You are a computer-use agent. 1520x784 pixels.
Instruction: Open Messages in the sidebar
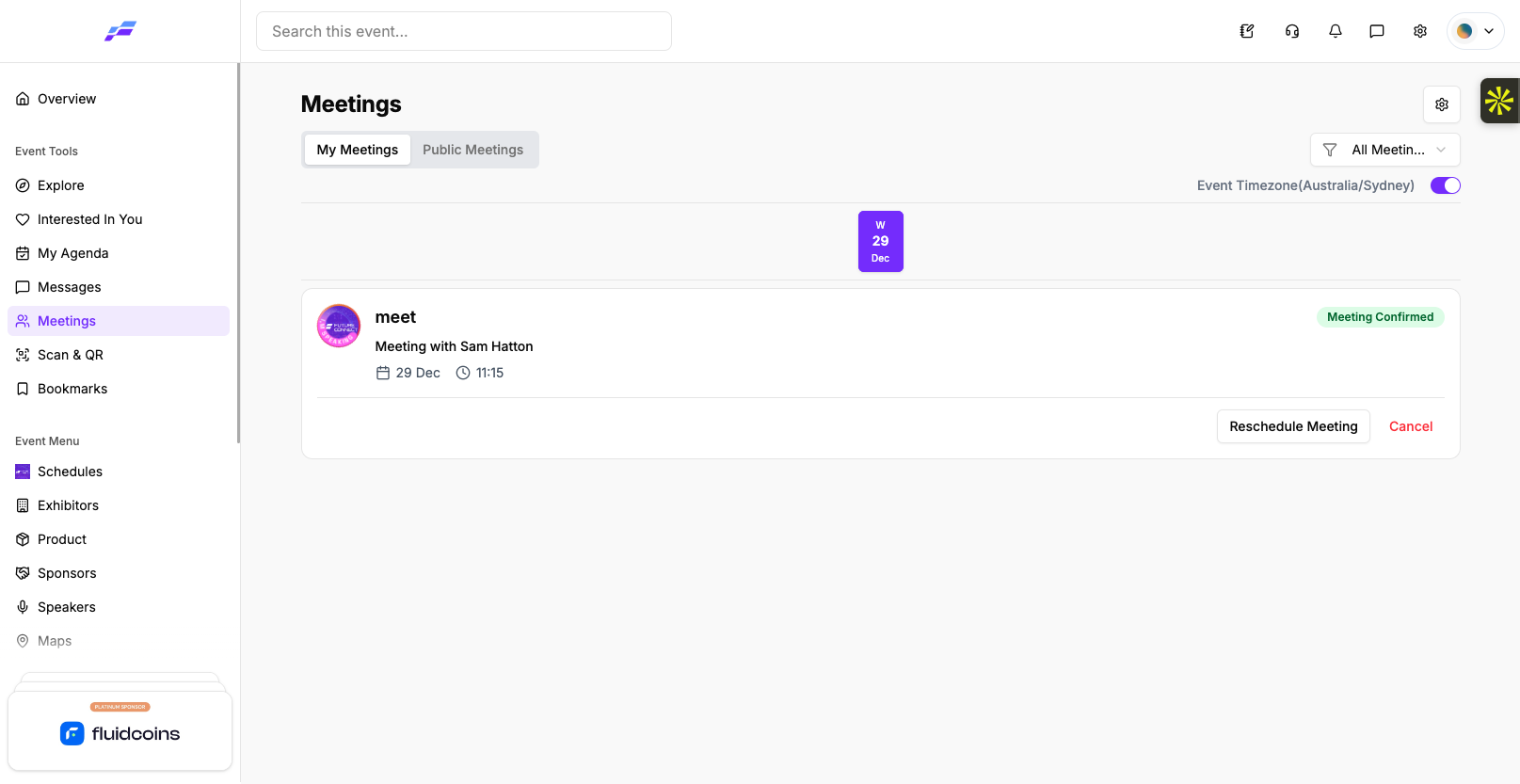tap(119, 287)
